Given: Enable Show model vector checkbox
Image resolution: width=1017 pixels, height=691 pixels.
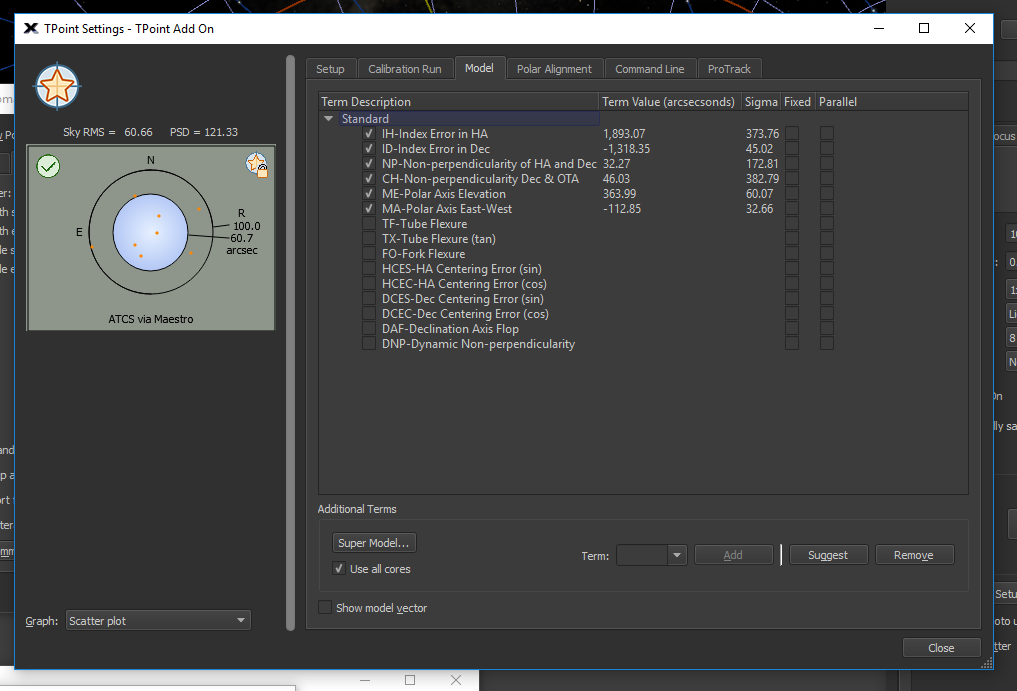Looking at the screenshot, I should pyautogui.click(x=325, y=607).
